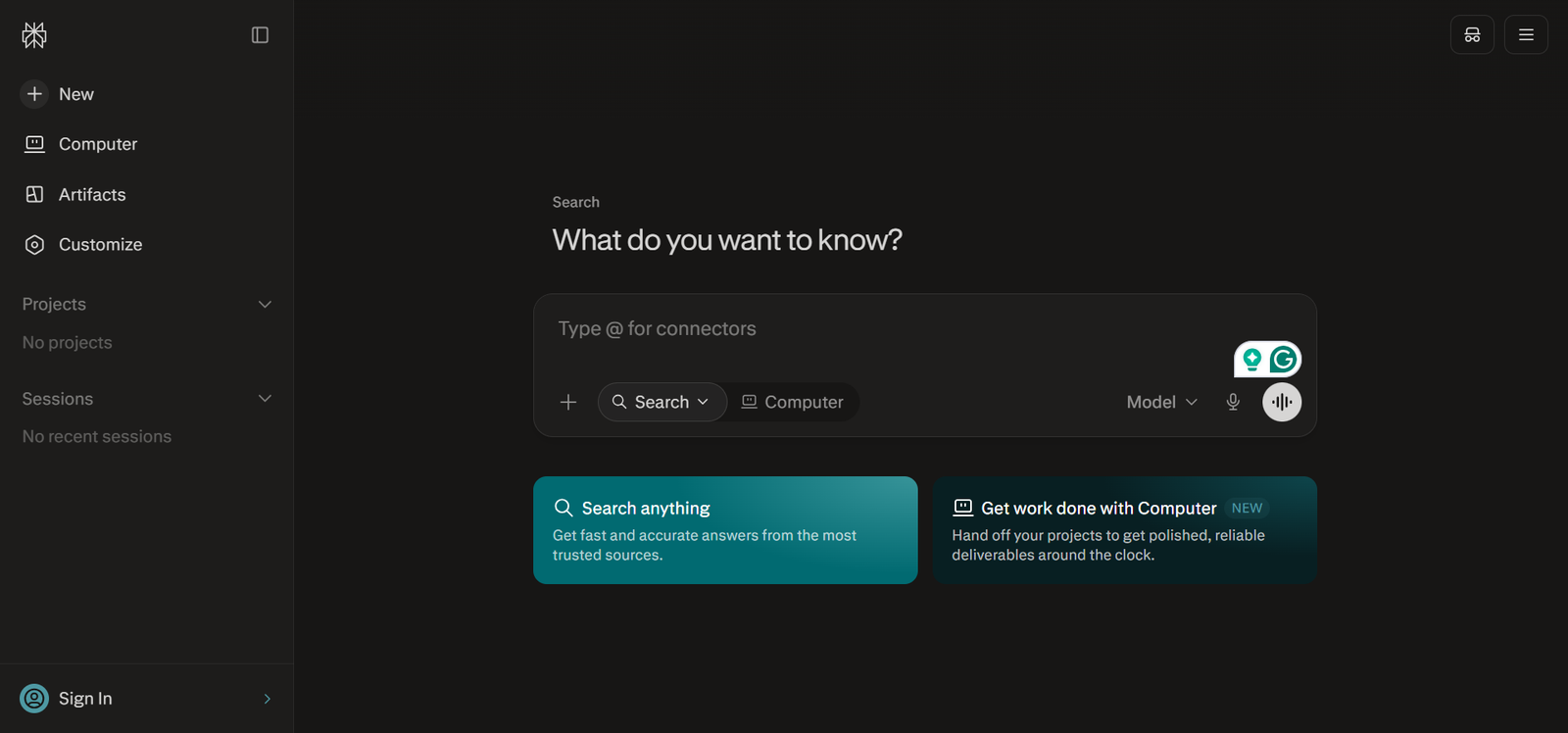Click the plus attach icon in the prompt box
Screen dimensions: 1568x733
[x=568, y=402]
